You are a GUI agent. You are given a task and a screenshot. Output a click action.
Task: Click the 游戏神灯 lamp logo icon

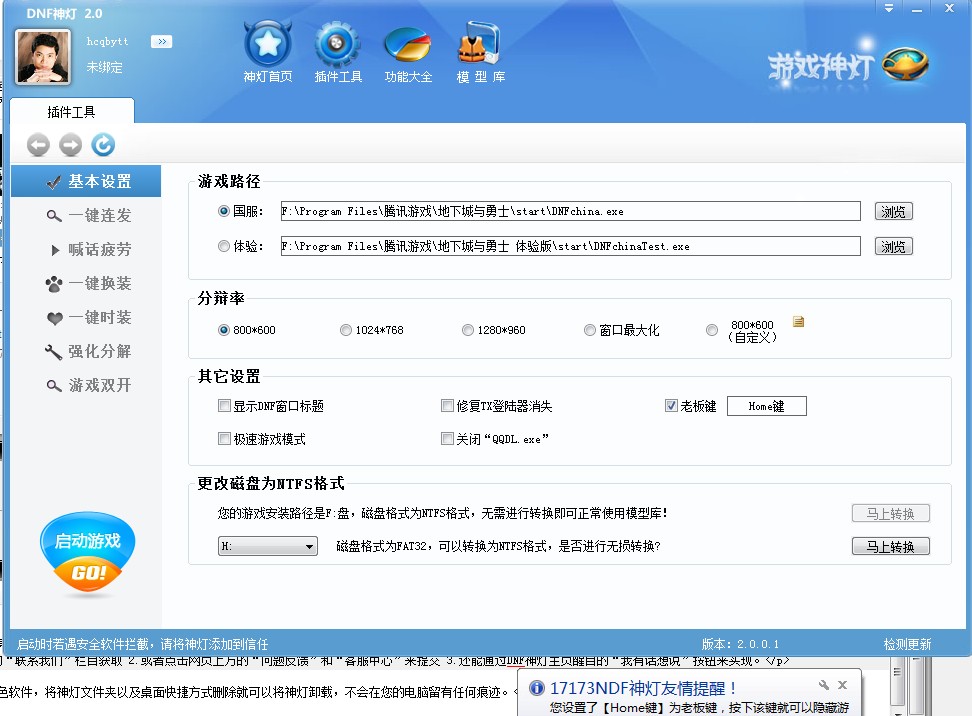click(905, 63)
